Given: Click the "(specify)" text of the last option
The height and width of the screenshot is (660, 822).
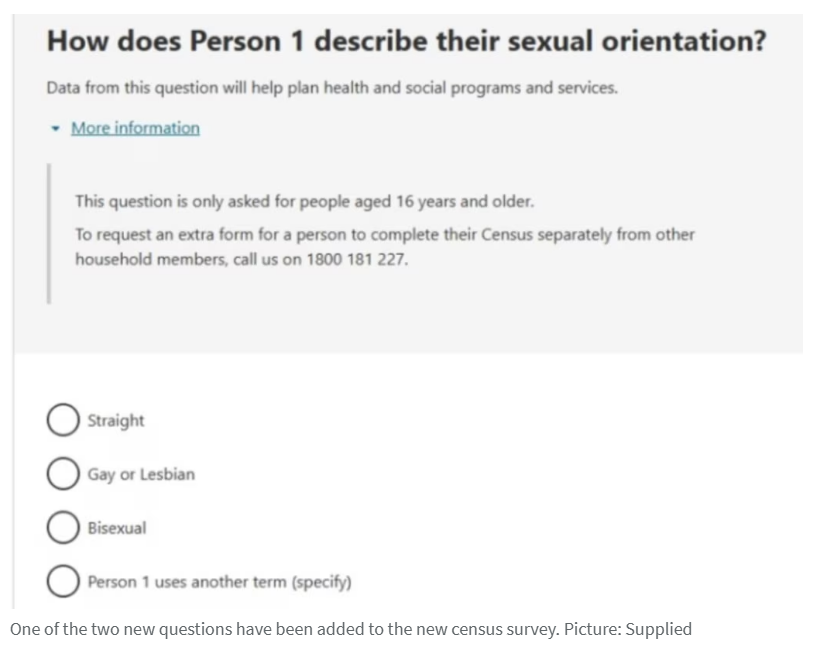Looking at the screenshot, I should 322,581.
